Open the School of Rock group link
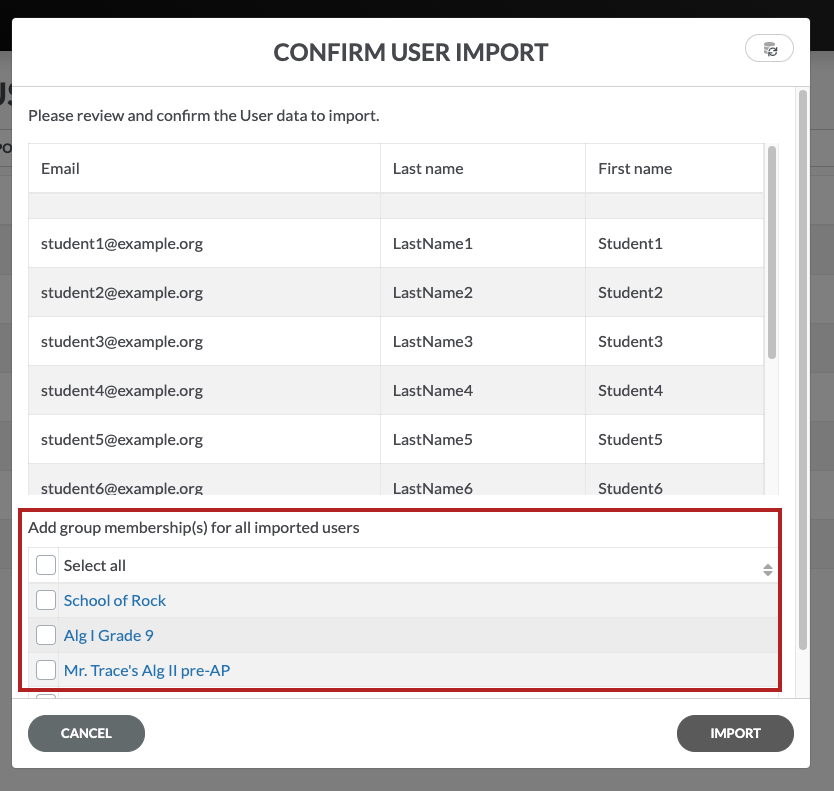The image size is (834, 791). 115,601
